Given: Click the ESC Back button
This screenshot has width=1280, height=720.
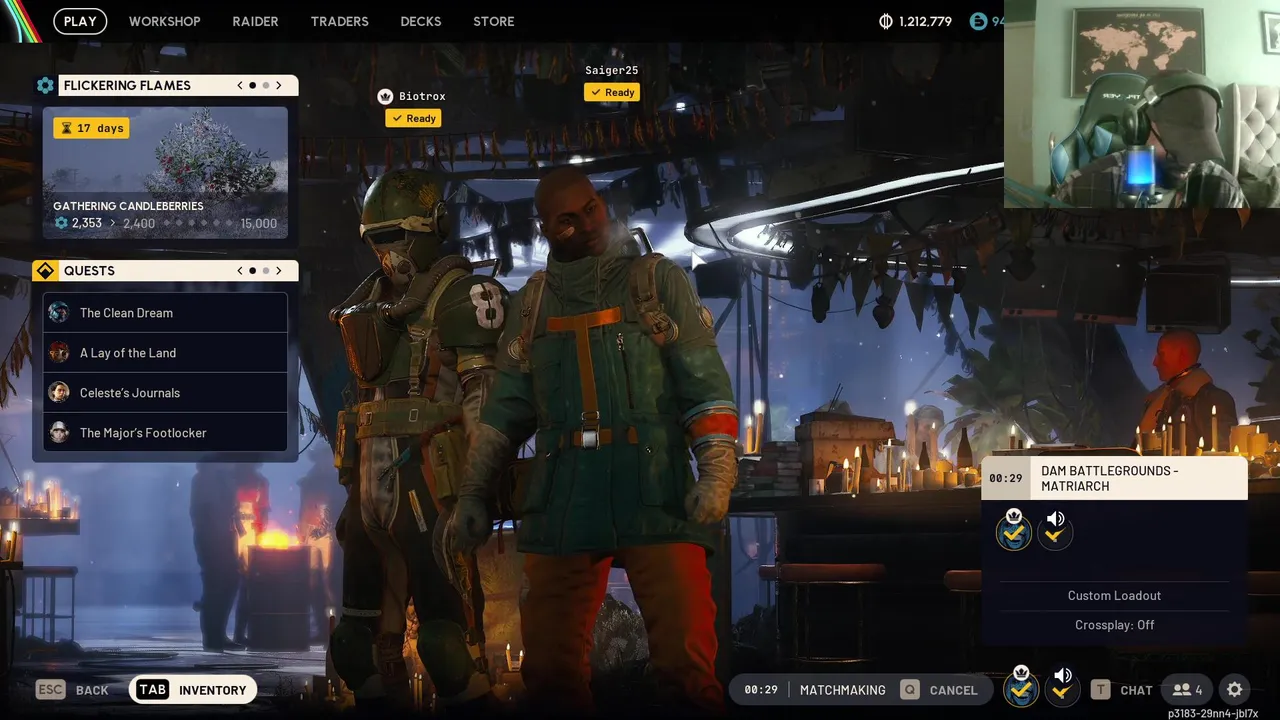Looking at the screenshot, I should [72, 690].
